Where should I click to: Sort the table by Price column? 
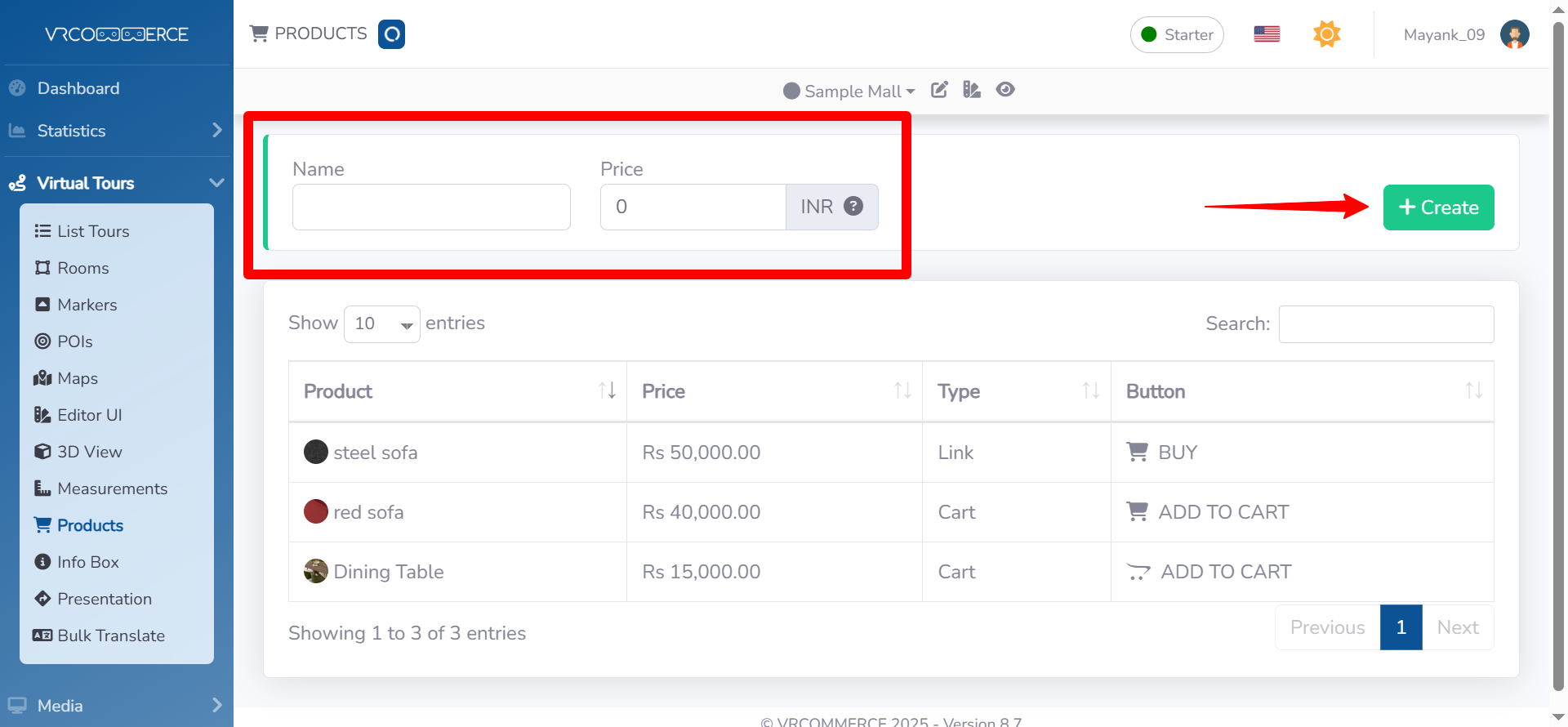coord(773,391)
